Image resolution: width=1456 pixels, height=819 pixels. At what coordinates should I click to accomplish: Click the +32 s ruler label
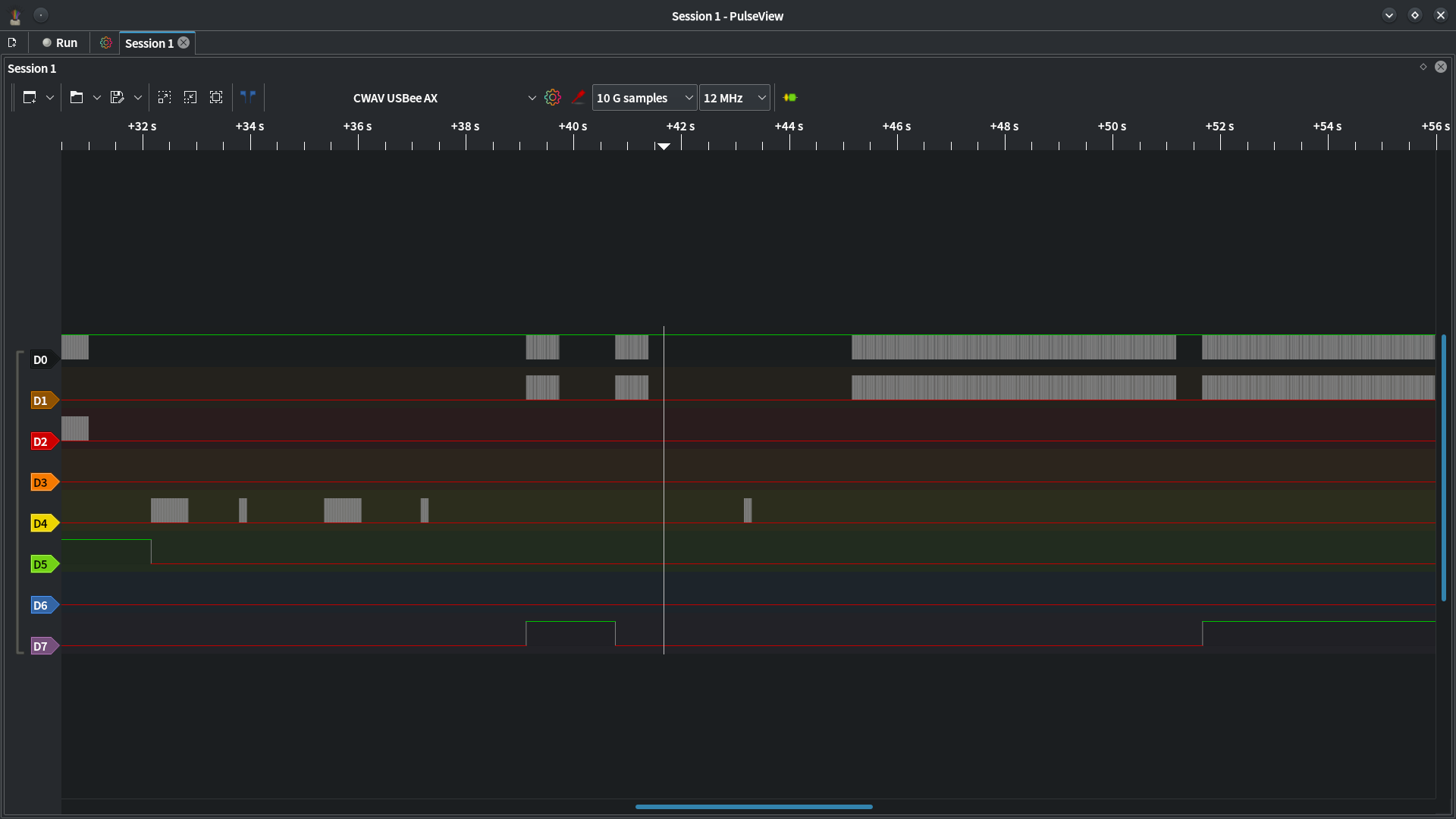(x=143, y=127)
